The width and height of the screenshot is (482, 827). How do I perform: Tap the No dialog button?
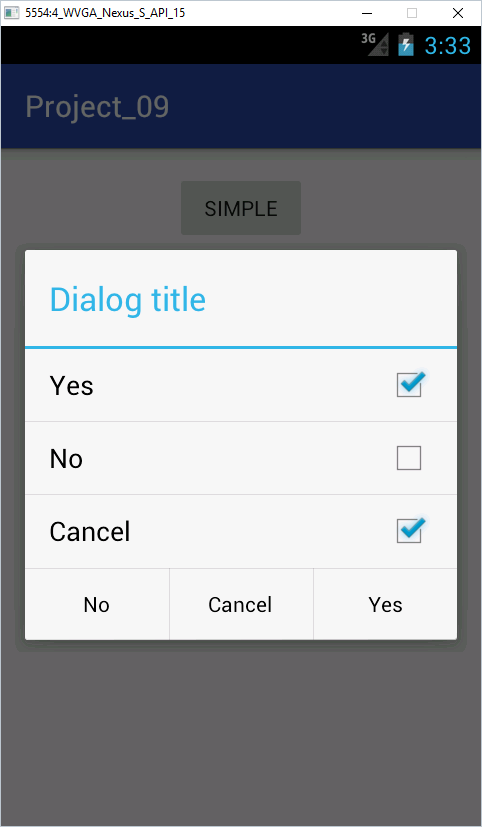tap(97, 604)
